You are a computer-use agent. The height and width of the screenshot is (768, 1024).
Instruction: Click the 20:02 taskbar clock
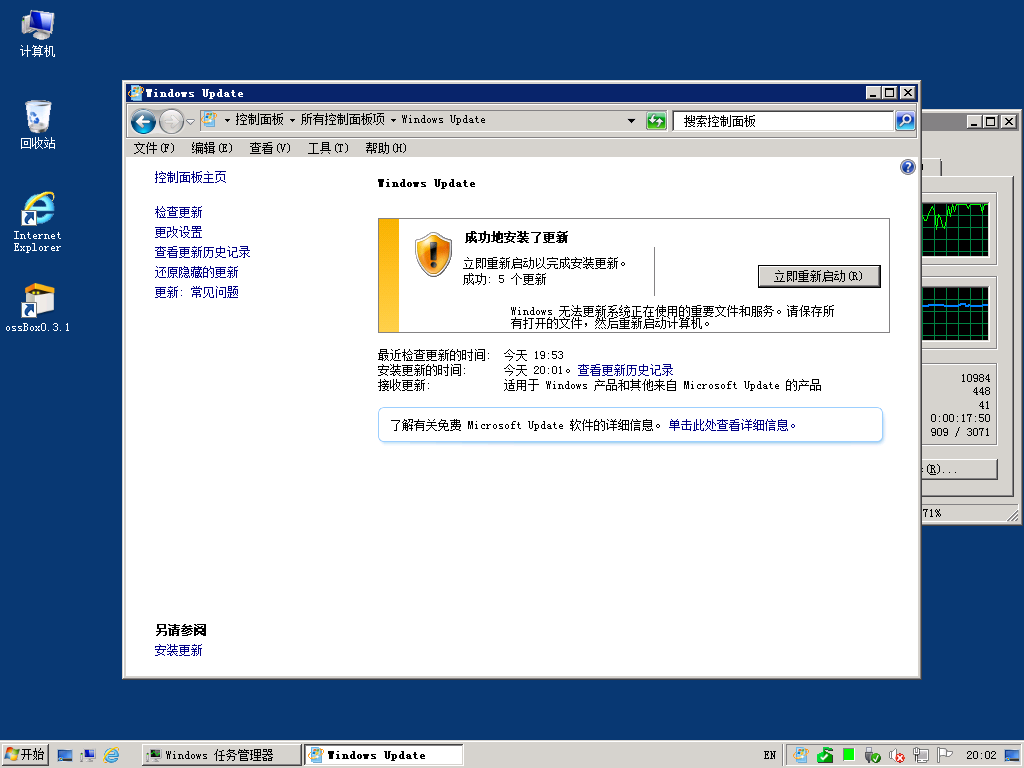pyautogui.click(x=981, y=756)
